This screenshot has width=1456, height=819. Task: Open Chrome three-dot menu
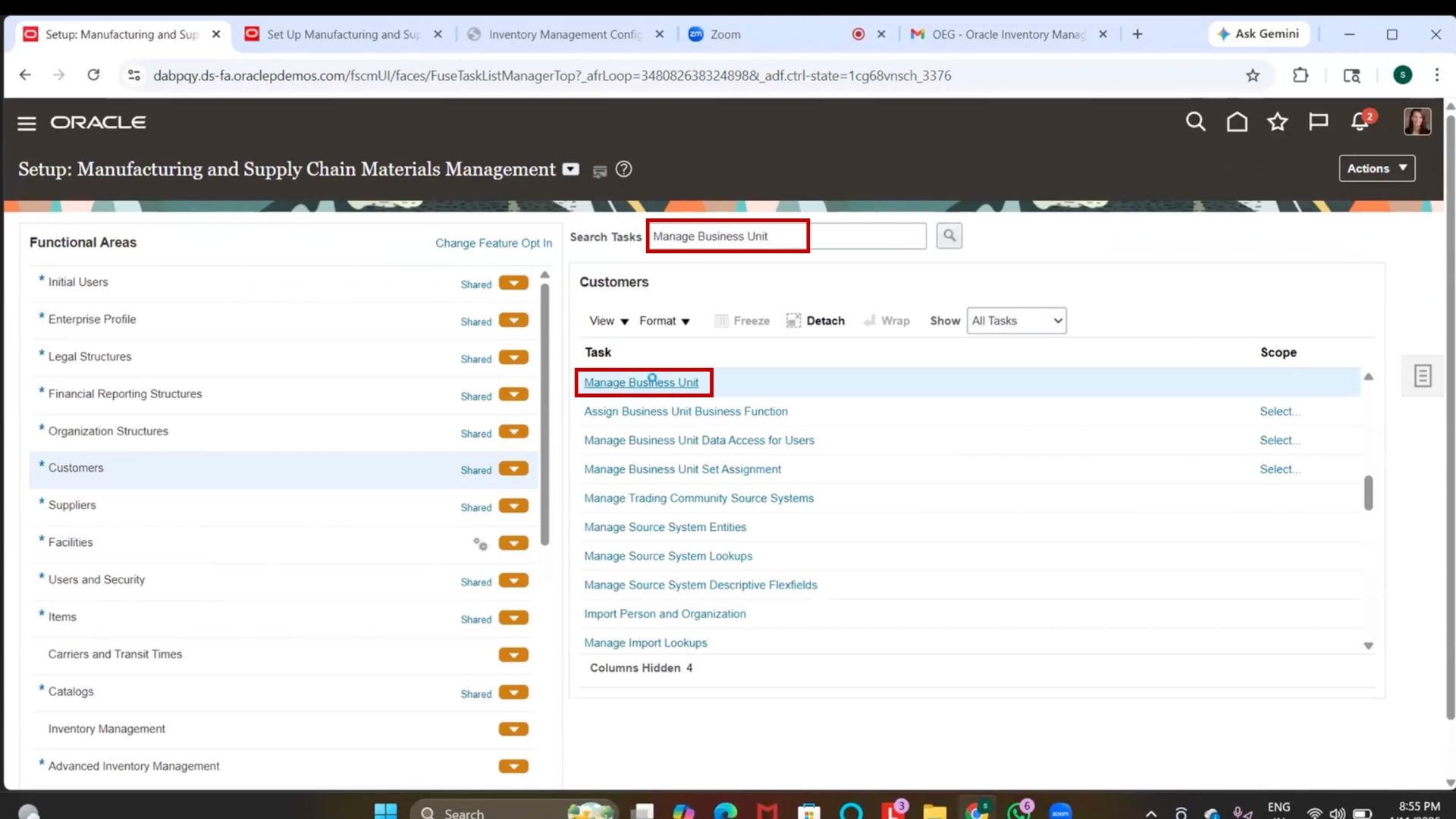click(1436, 75)
